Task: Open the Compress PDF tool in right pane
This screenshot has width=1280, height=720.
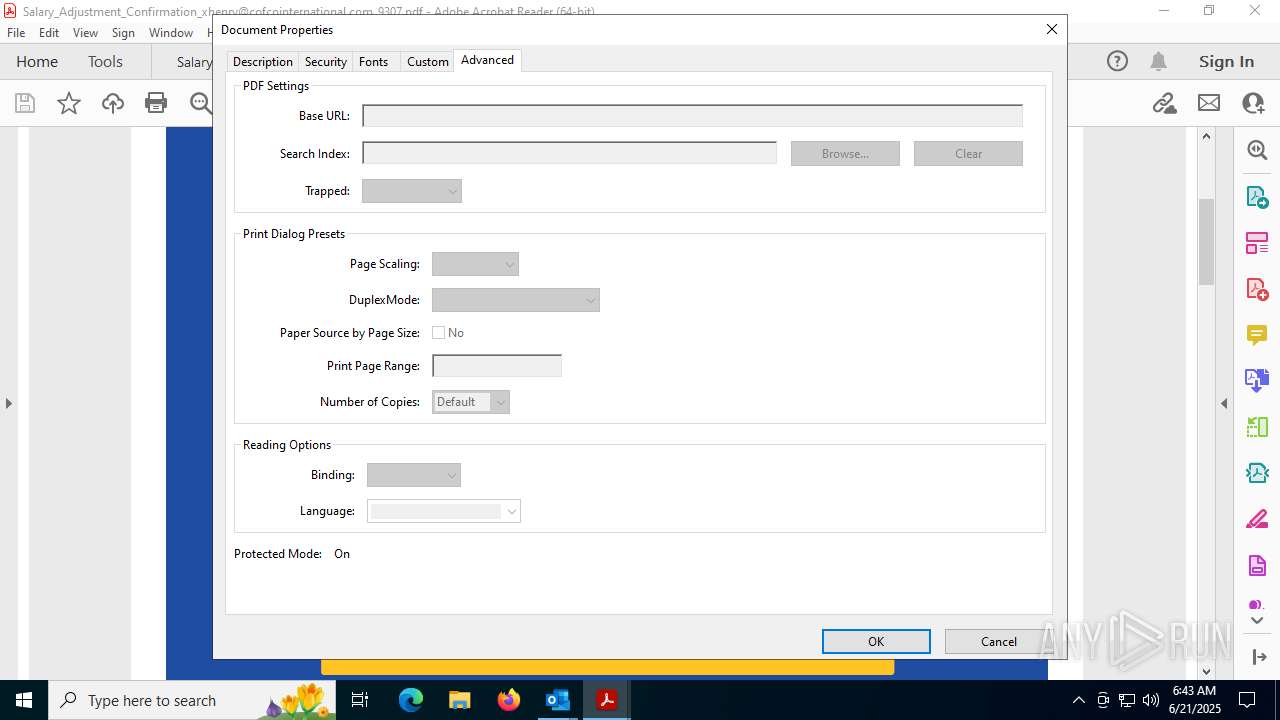Action: click(x=1257, y=473)
